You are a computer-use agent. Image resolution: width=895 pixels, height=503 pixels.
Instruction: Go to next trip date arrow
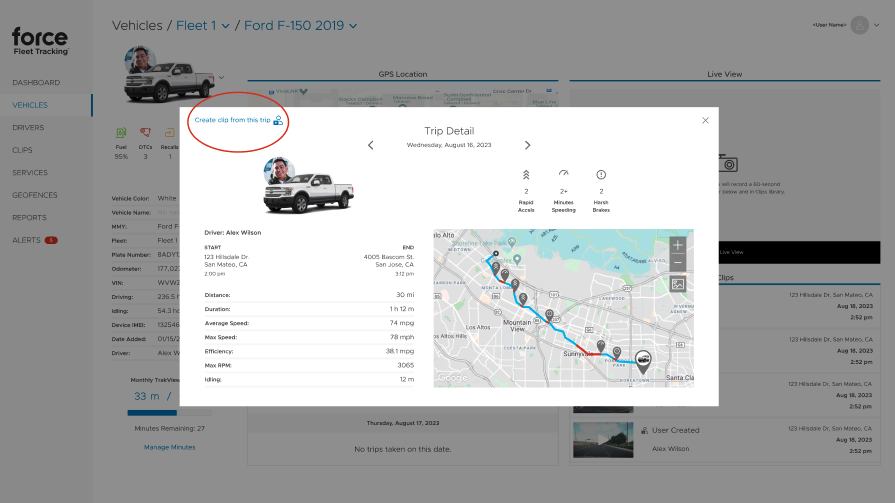pos(527,145)
